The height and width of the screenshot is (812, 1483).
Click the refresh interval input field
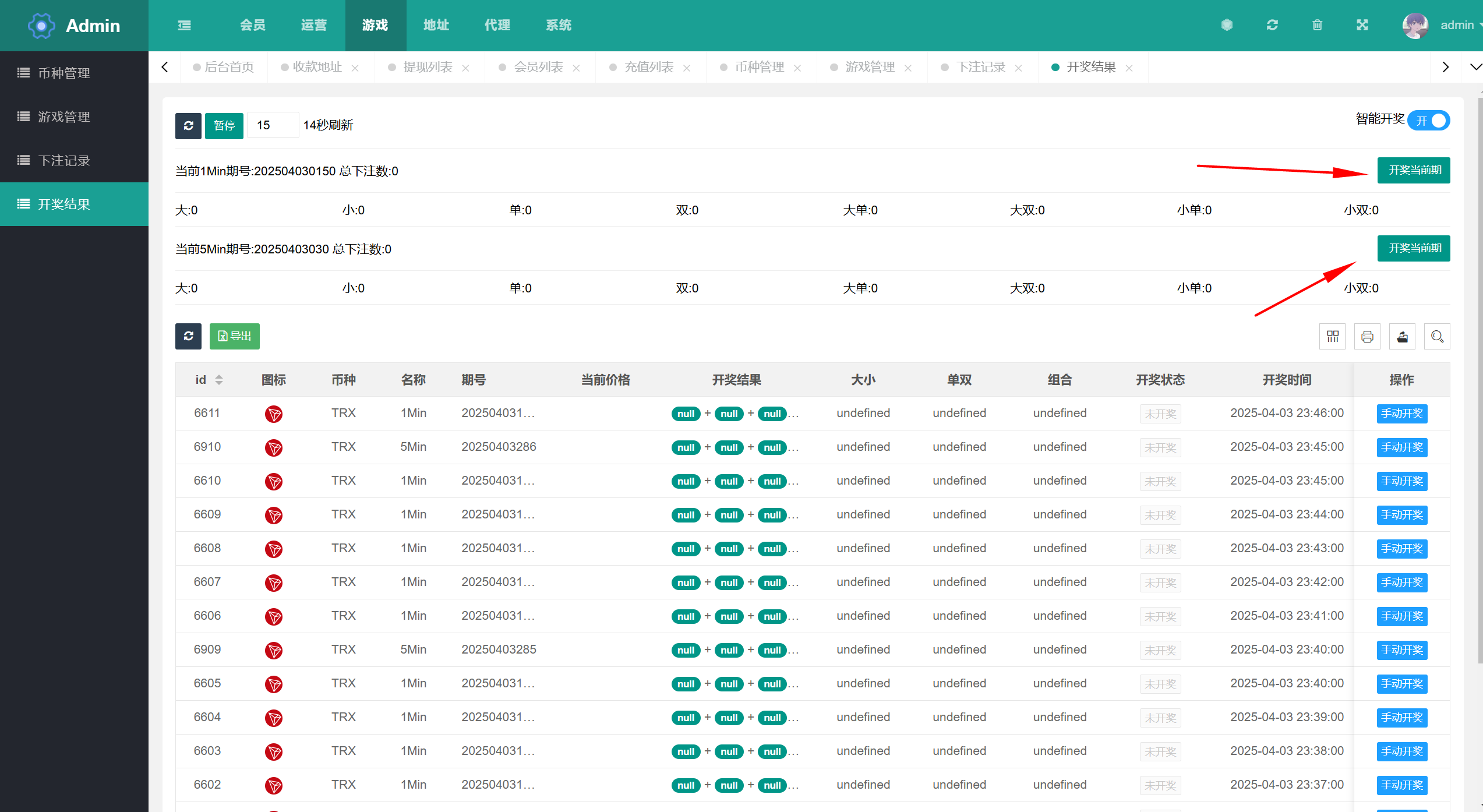(x=273, y=125)
